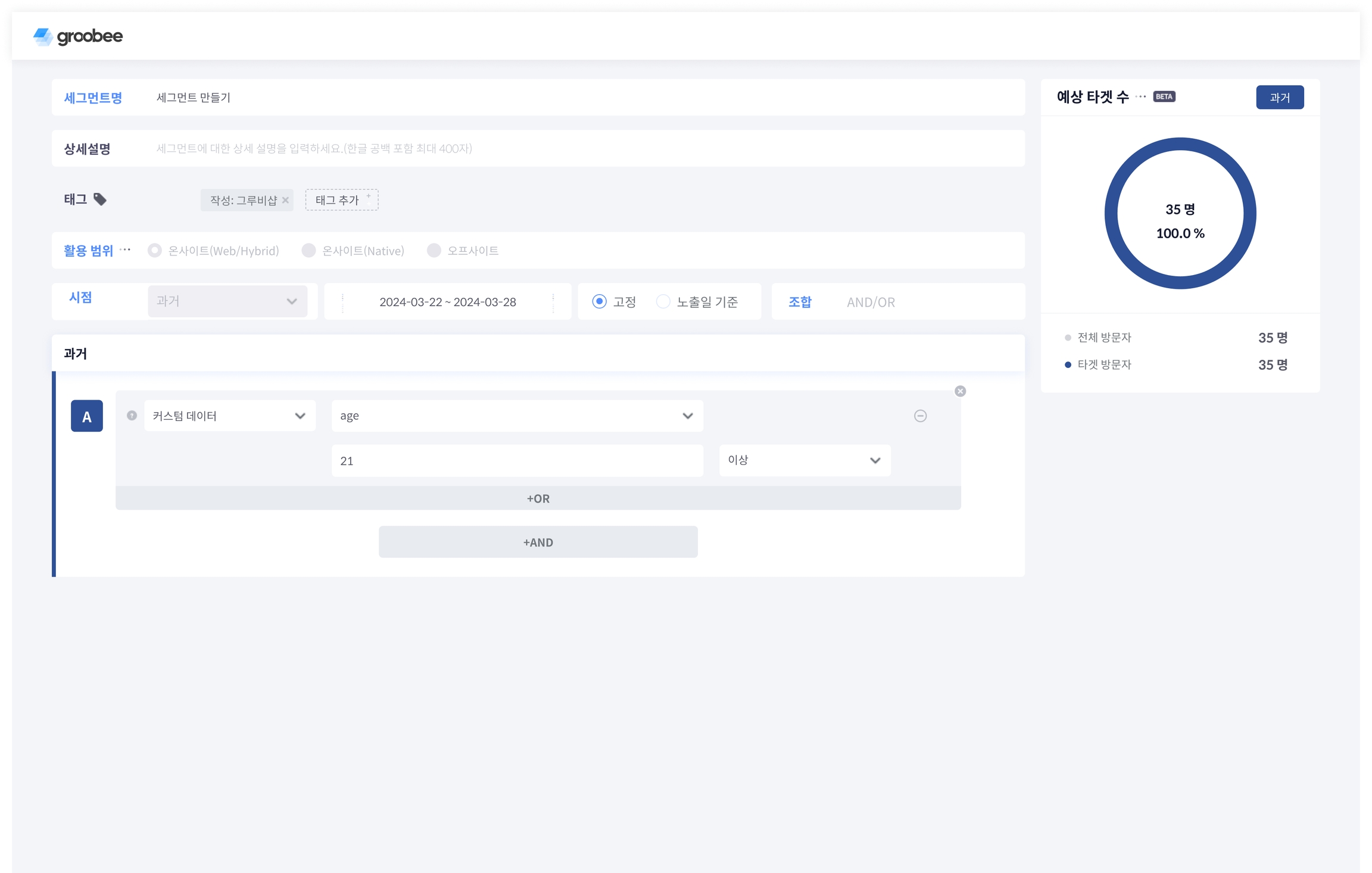Screen dimensions: 1372x873
Task: Select the 온사이트(Web/Hybrid) radio button
Action: 155,251
